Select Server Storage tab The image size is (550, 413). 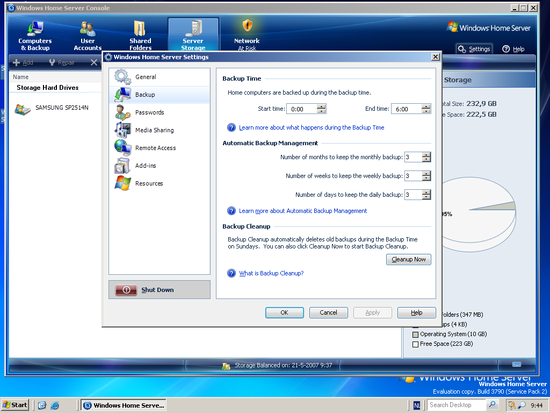193,35
